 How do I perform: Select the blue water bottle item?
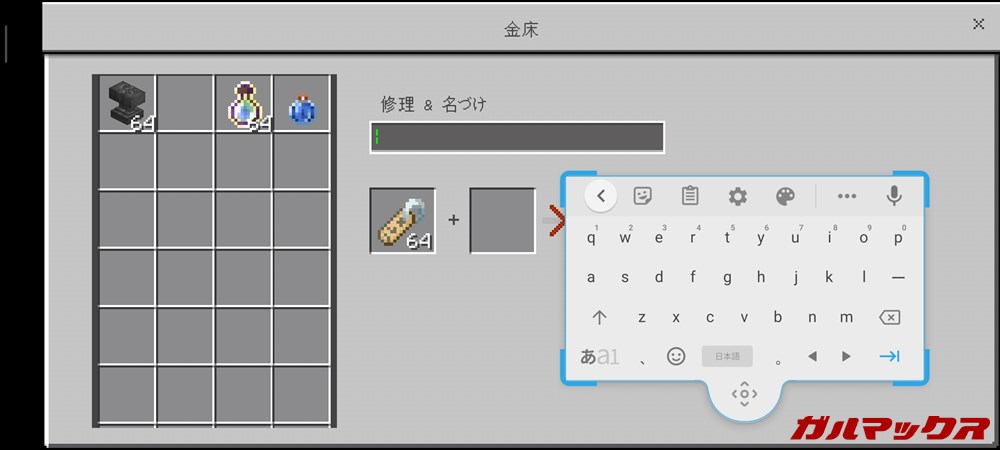pyautogui.click(x=302, y=108)
